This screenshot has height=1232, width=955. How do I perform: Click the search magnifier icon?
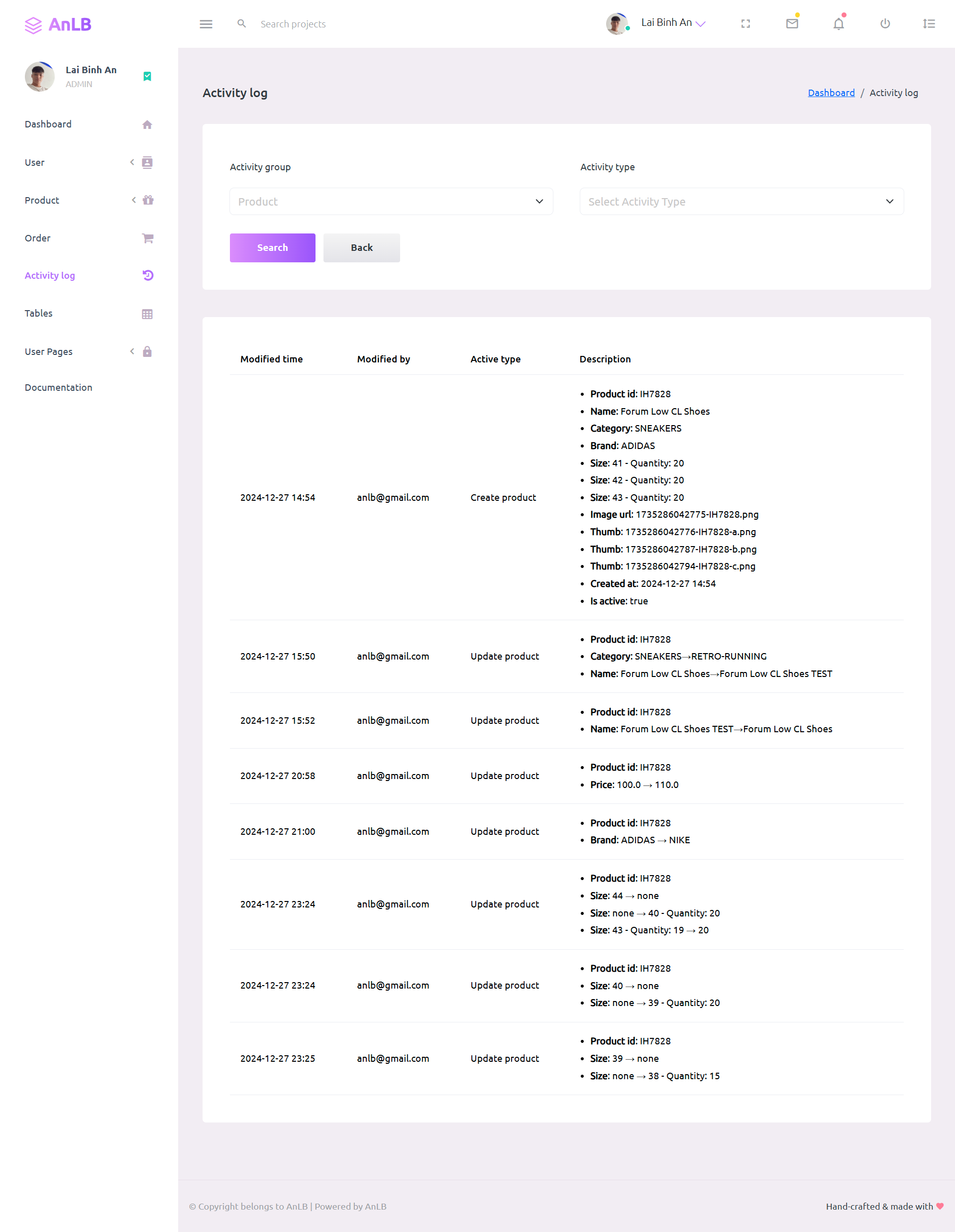(241, 24)
